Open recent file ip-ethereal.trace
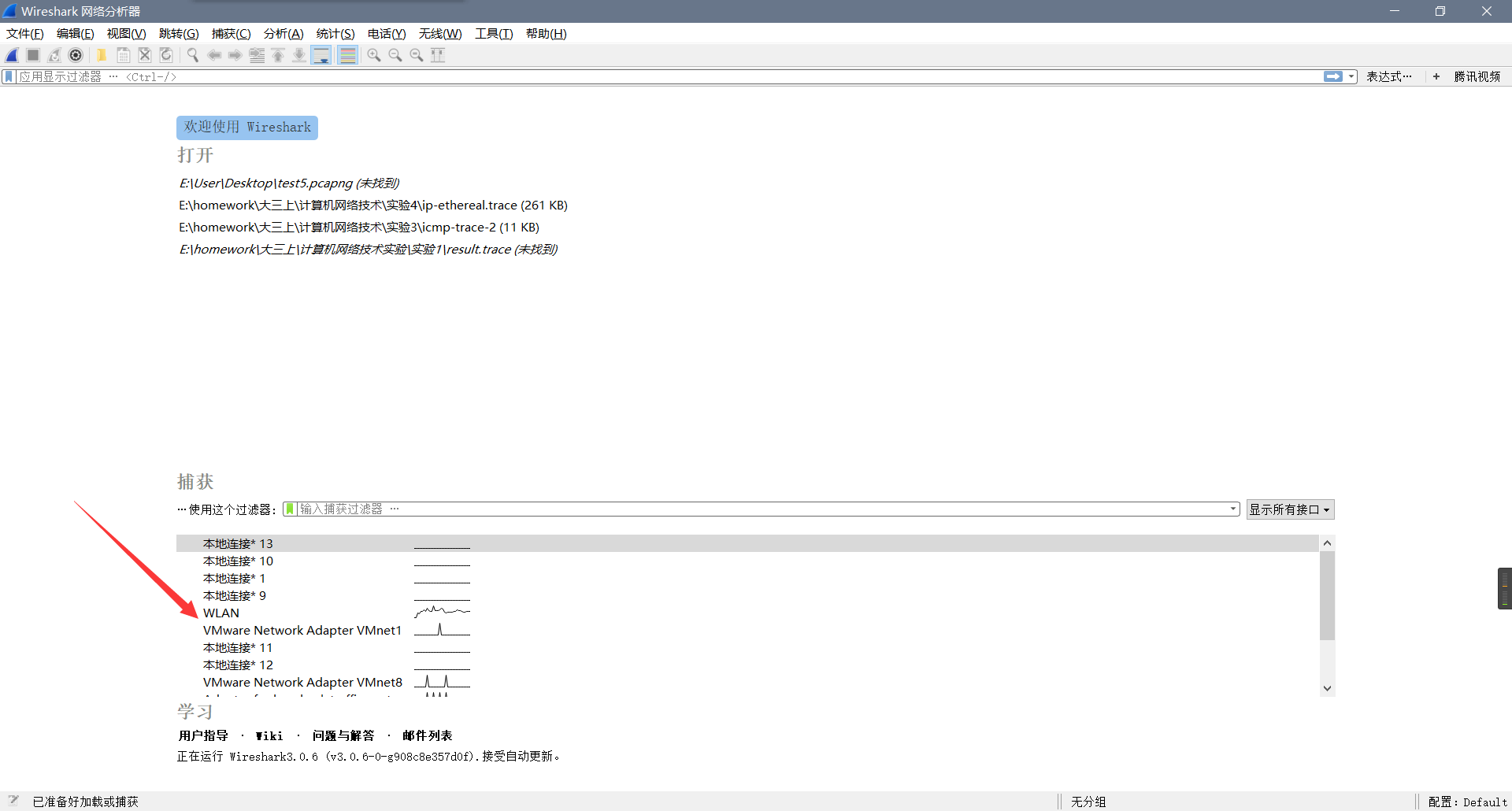The height and width of the screenshot is (811, 1512). pos(373,205)
